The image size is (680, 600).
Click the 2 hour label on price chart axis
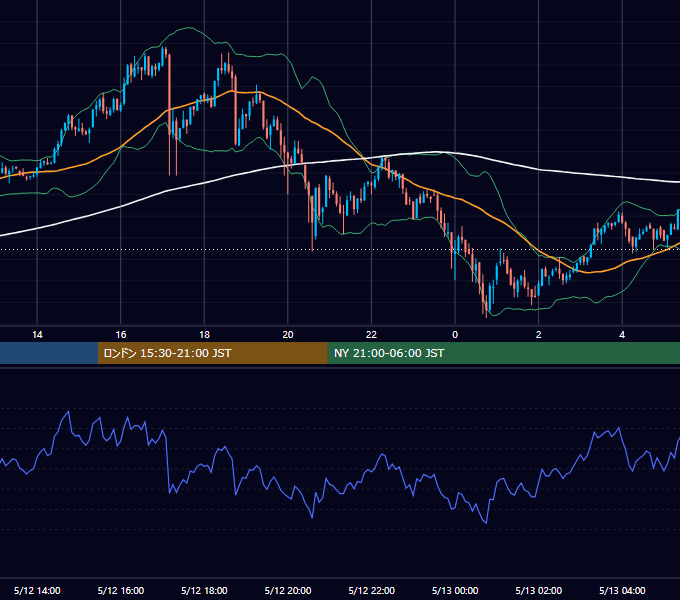tap(539, 335)
